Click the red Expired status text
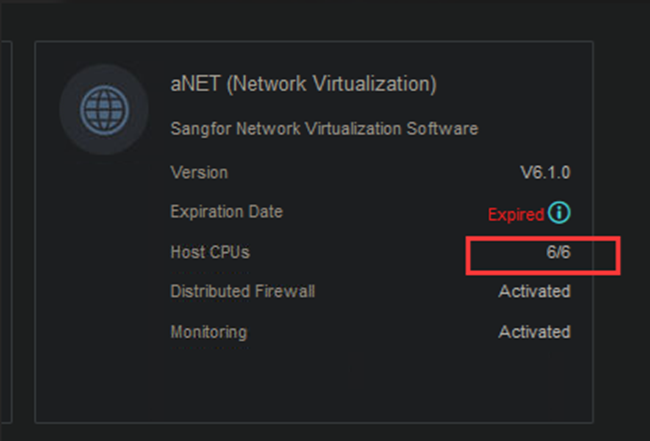Viewport: 650px width, 441px height. 515,214
